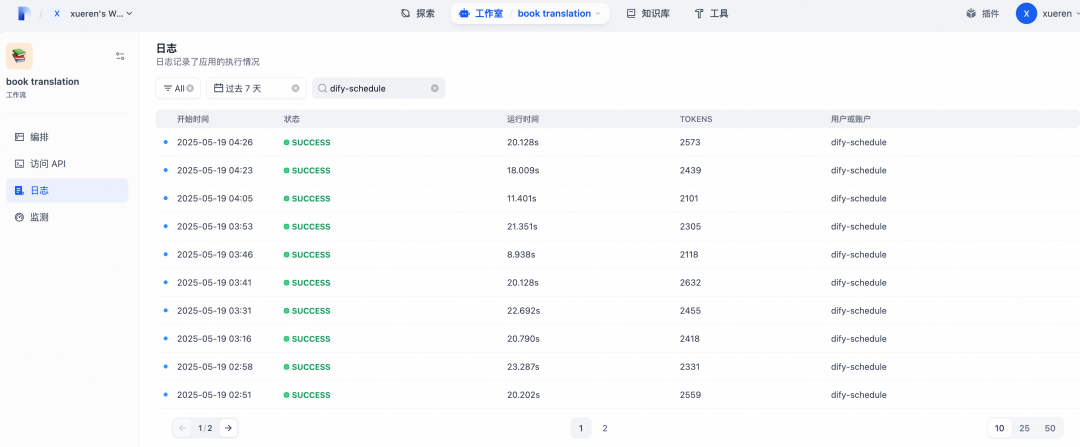1080x447 pixels.
Task: Select page number 2
Action: pyautogui.click(x=605, y=428)
